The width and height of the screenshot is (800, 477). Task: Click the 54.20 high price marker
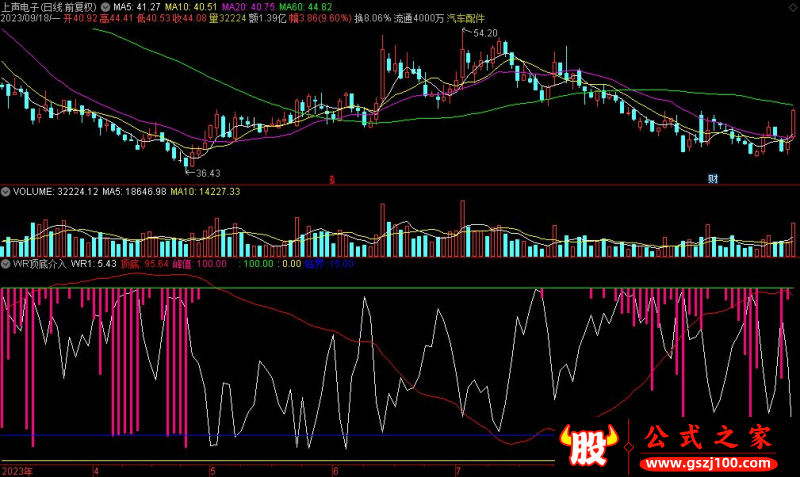485,33
